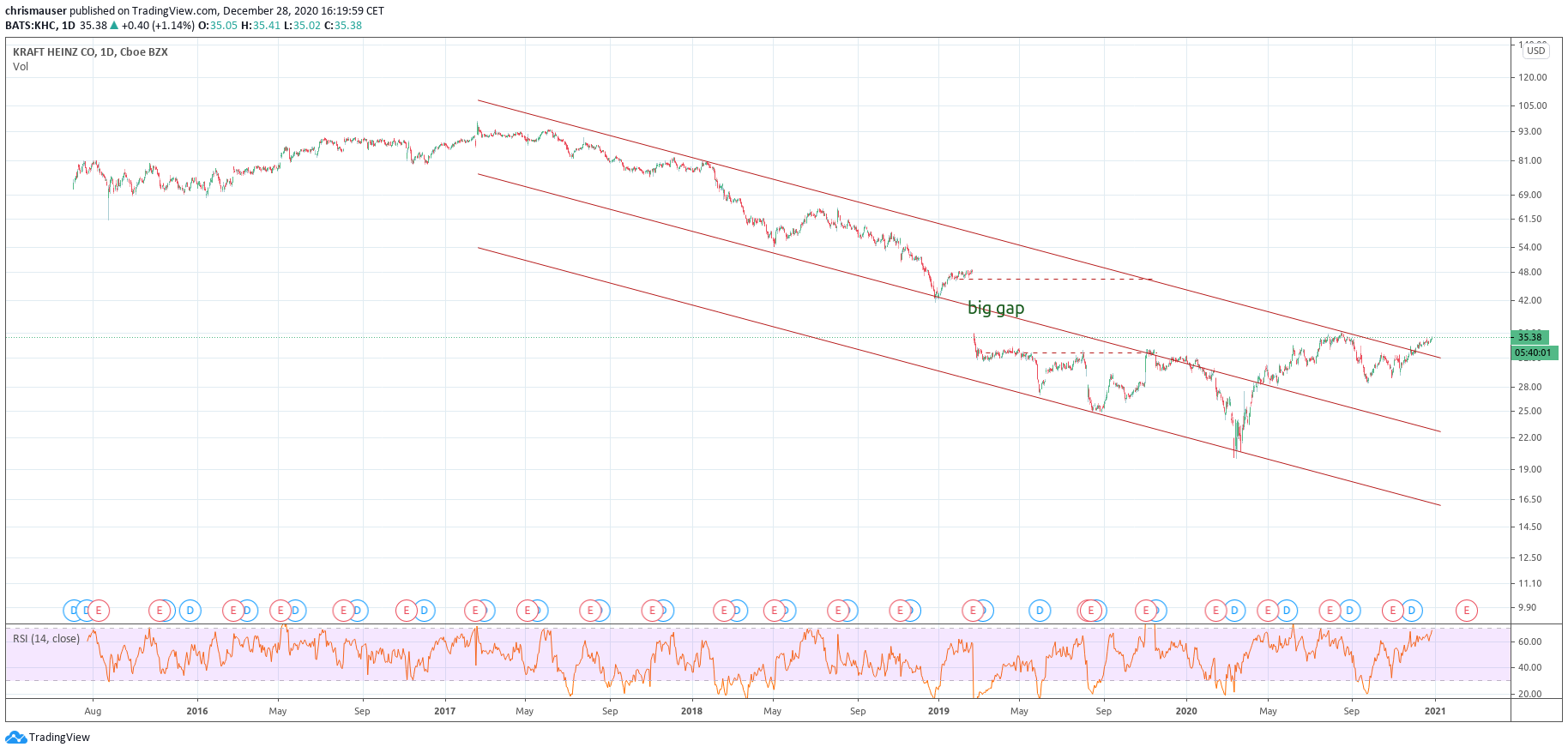Click the 2016 label on the time axis
The image size is (1568, 753).
coord(197,711)
